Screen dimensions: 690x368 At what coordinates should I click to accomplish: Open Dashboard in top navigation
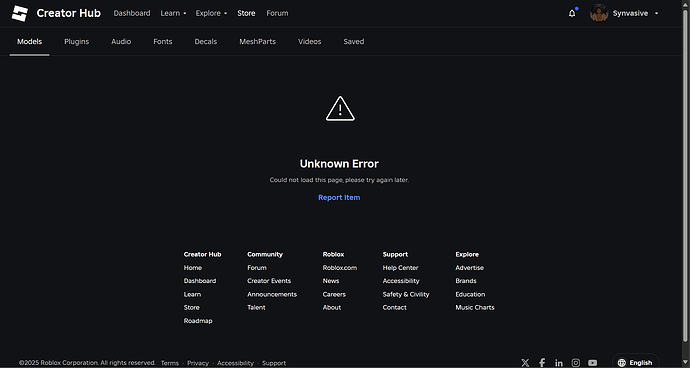click(132, 13)
